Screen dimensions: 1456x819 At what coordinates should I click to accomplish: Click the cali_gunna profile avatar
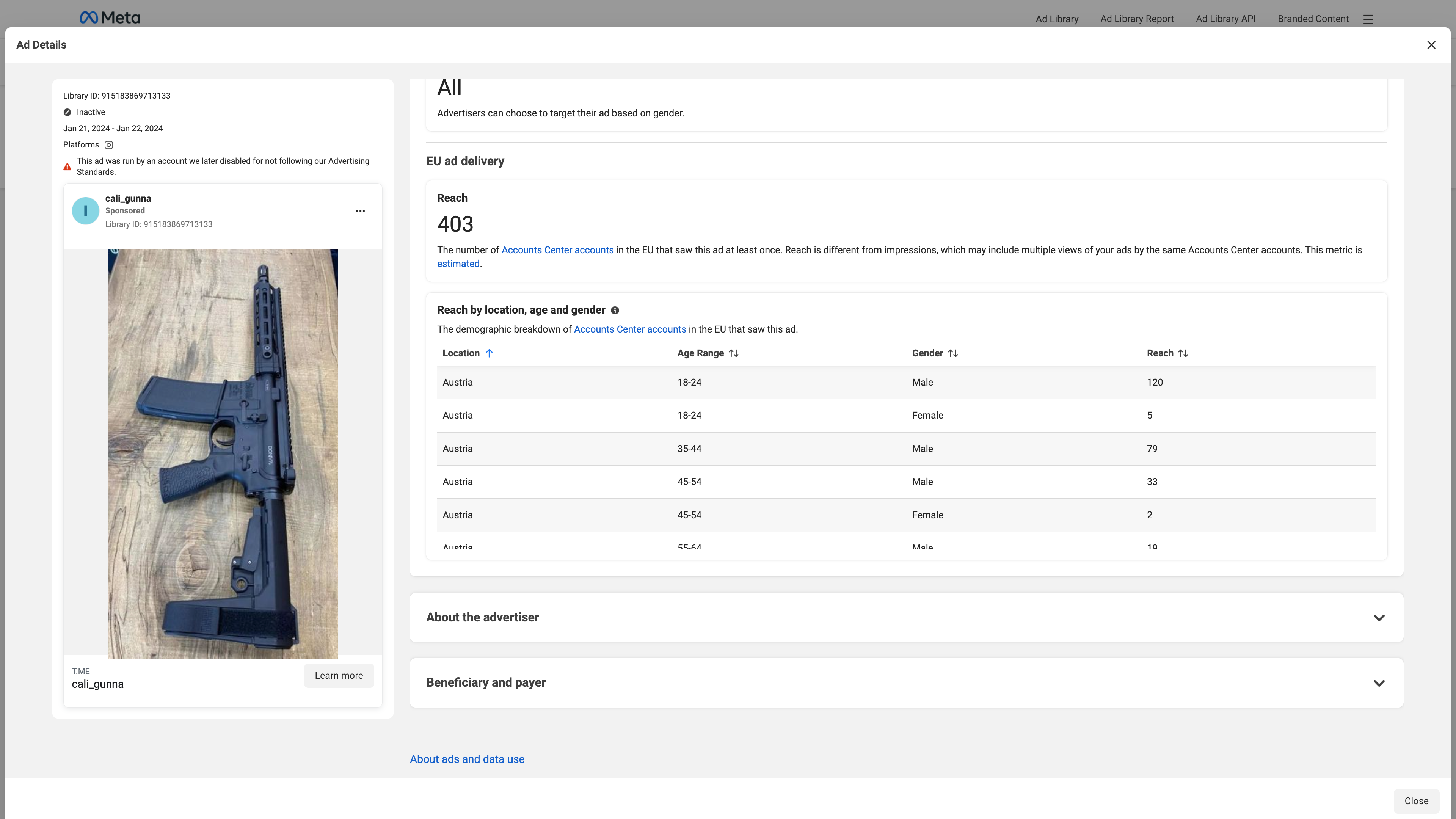tap(85, 211)
